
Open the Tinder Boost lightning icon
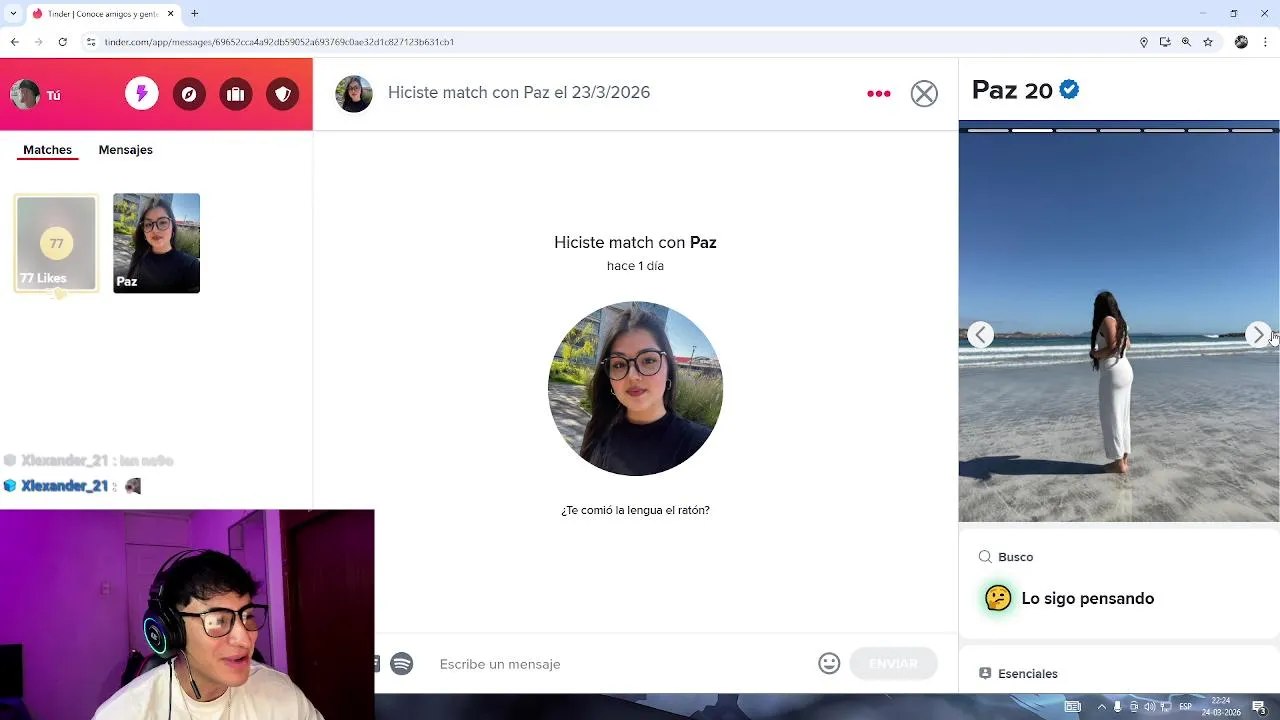[x=142, y=94]
